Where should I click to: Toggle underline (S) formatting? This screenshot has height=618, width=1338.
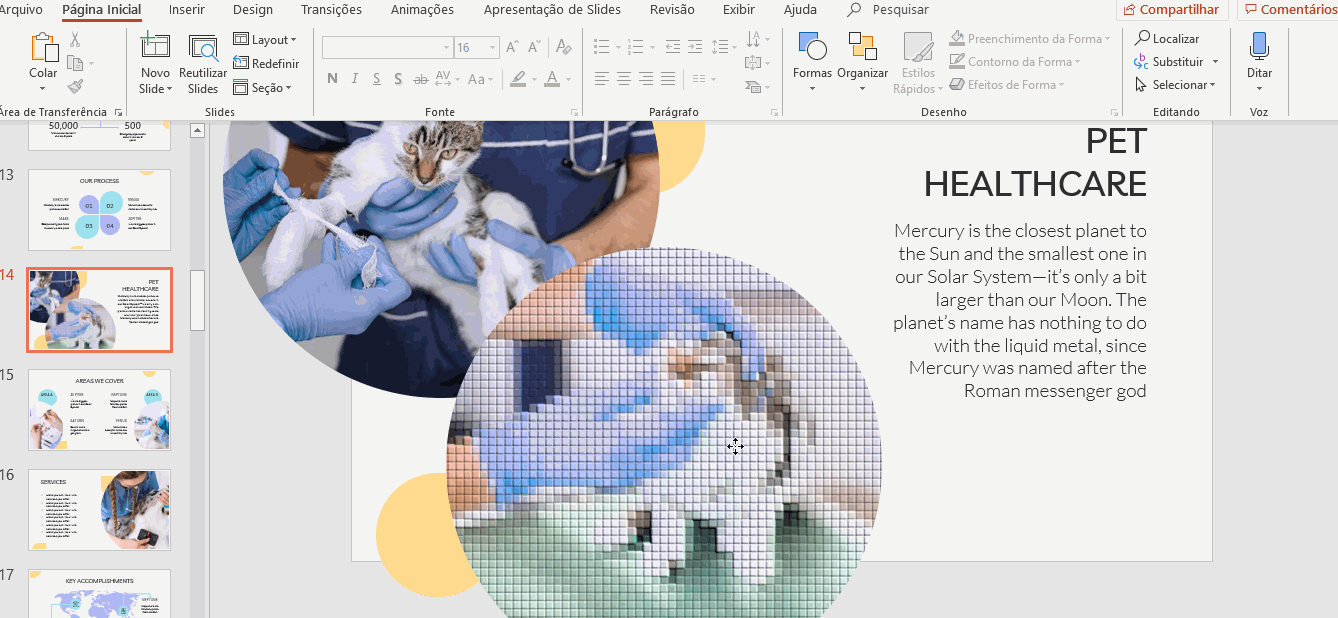tap(377, 79)
